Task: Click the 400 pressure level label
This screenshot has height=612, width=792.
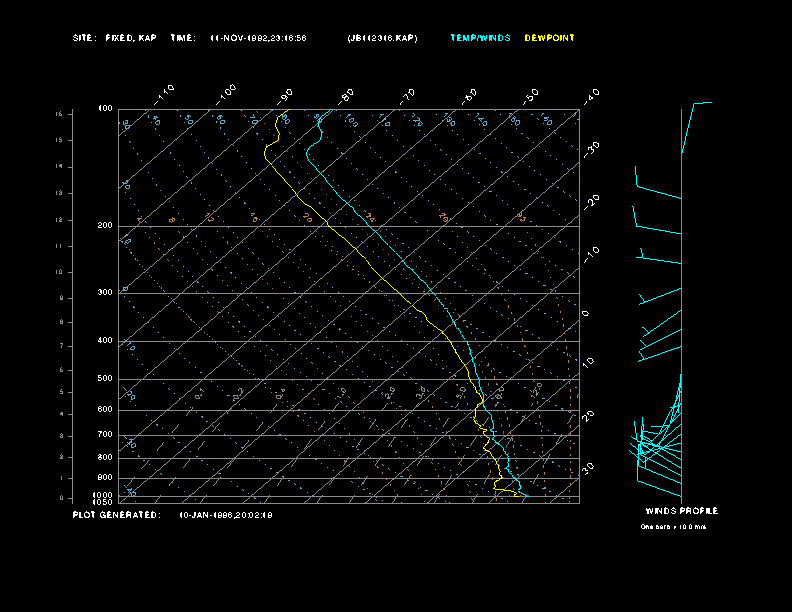Action: point(104,341)
